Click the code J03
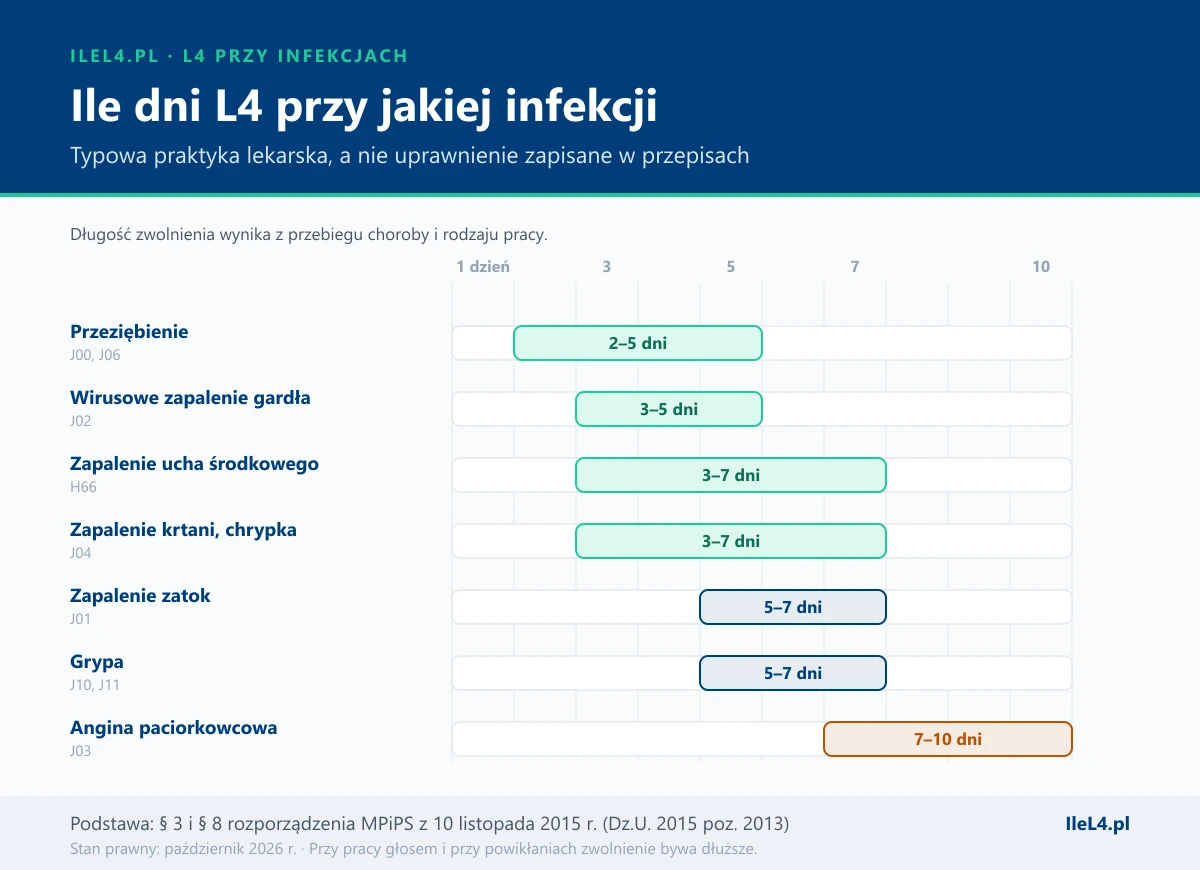Image resolution: width=1200 pixels, height=870 pixels. click(81, 751)
